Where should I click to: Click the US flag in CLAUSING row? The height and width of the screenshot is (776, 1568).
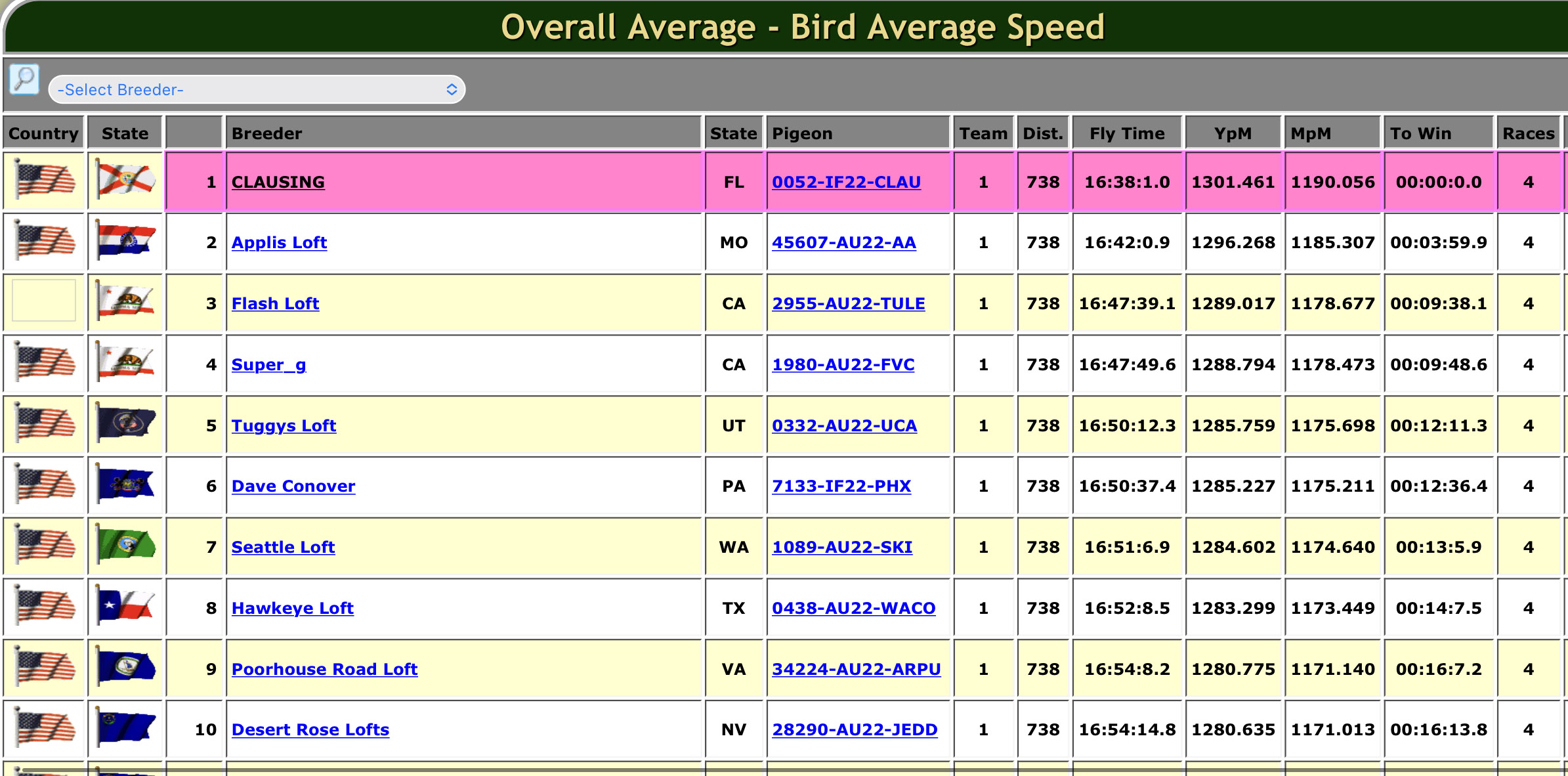coord(44,180)
